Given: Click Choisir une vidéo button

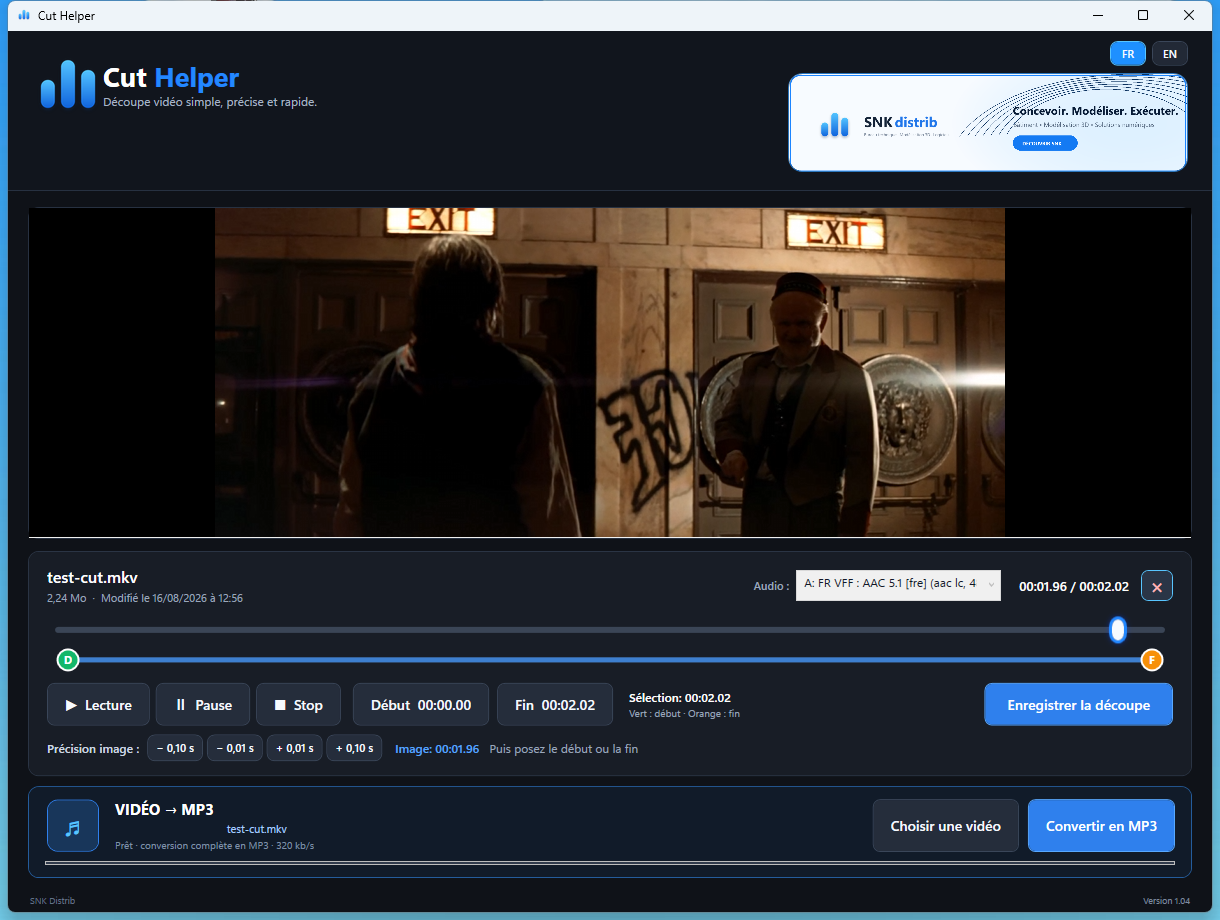Looking at the screenshot, I should 946,826.
